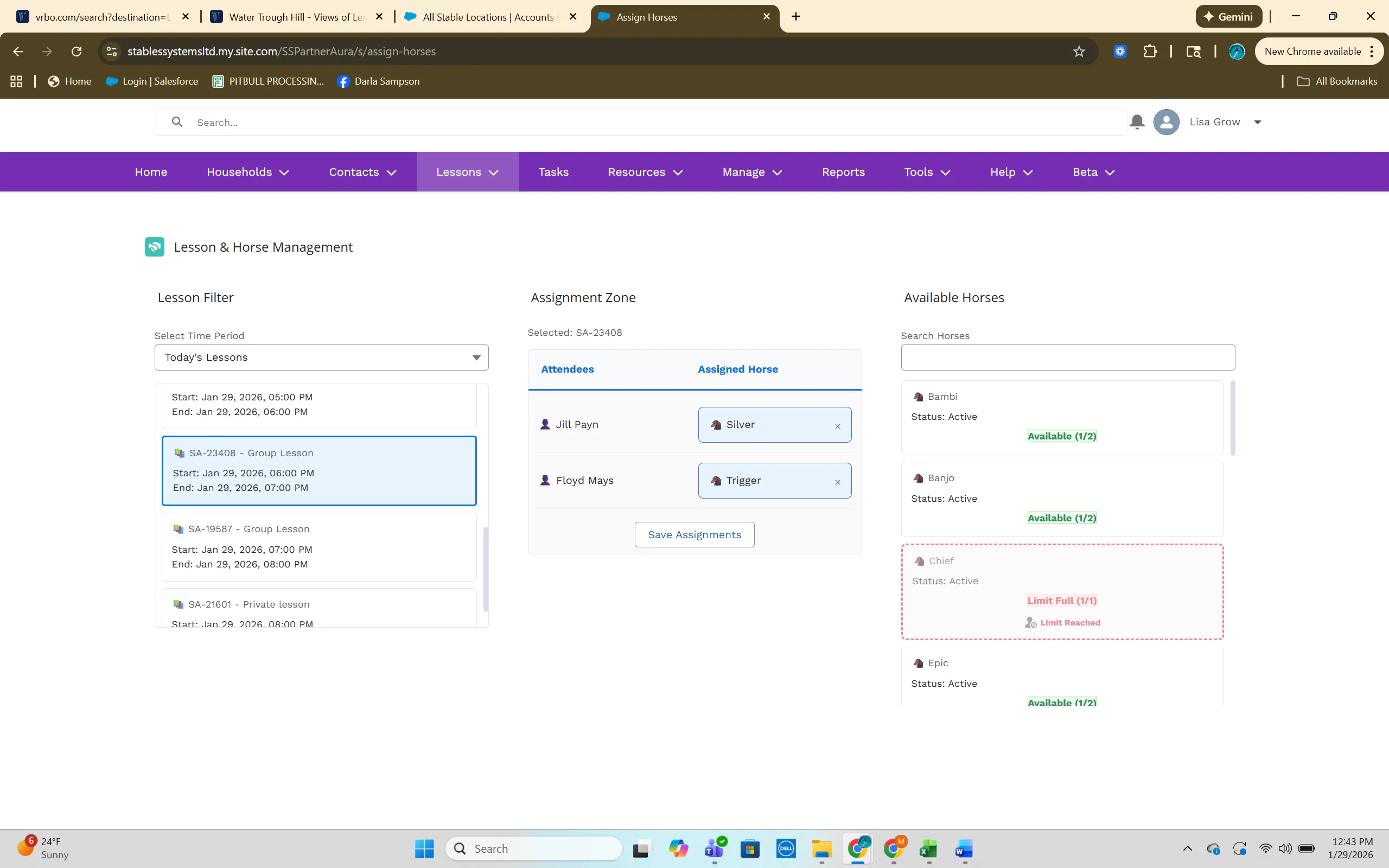1389x868 pixels.
Task: Click the New Chrome available button
Action: 1318,52
